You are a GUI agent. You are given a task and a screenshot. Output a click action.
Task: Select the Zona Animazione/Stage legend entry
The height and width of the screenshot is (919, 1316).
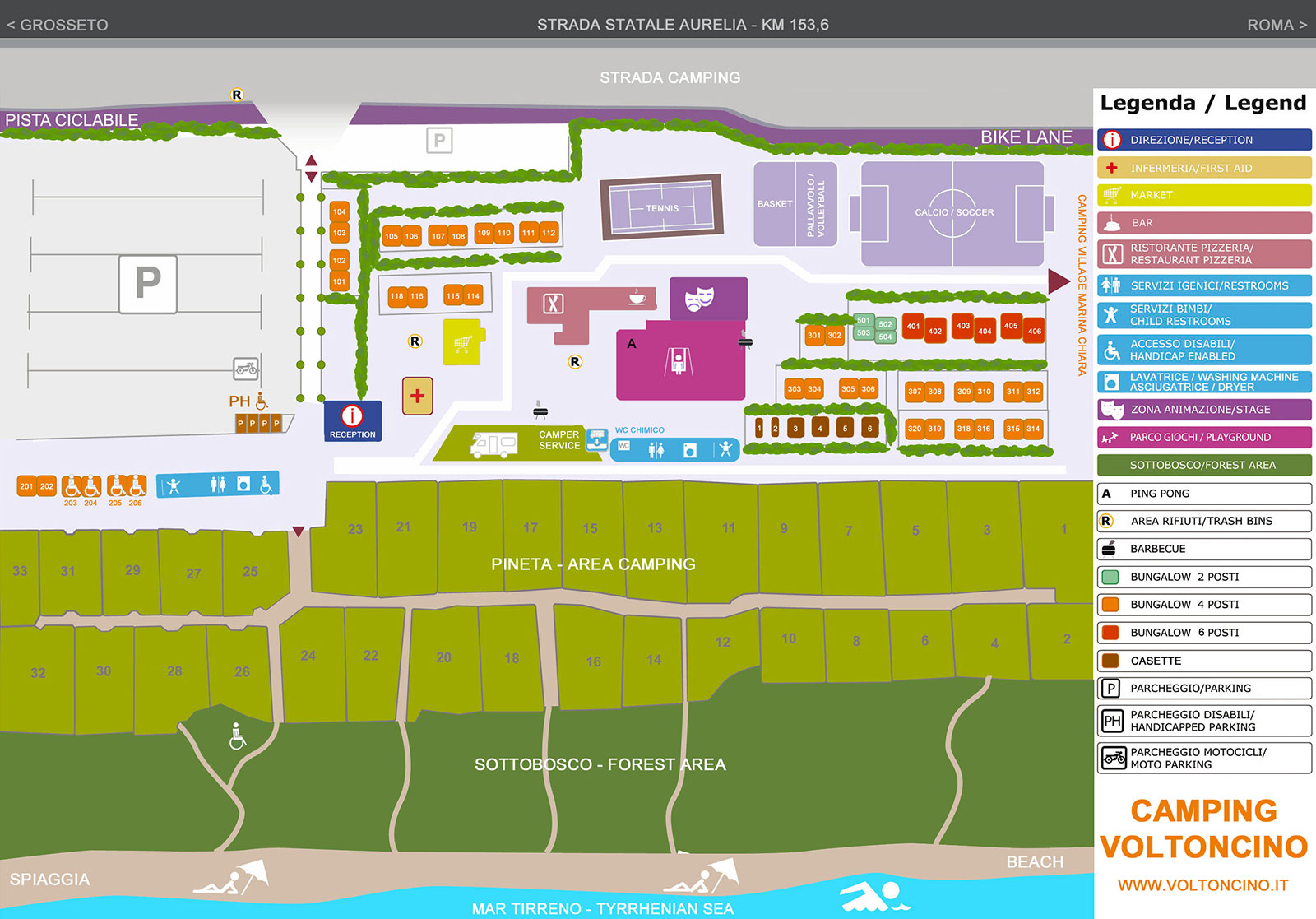pos(1204,409)
